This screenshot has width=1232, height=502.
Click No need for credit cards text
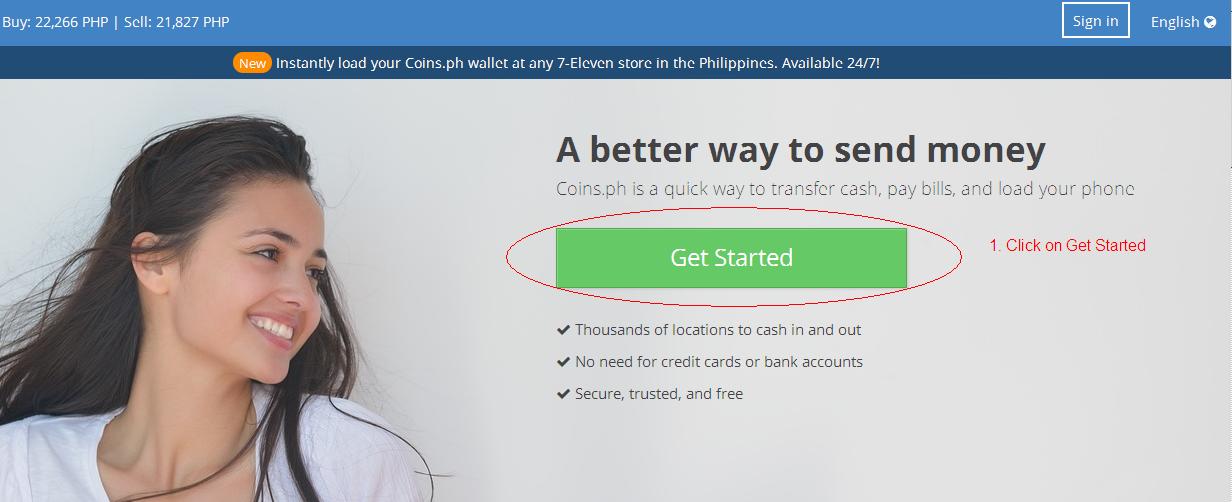(719, 362)
